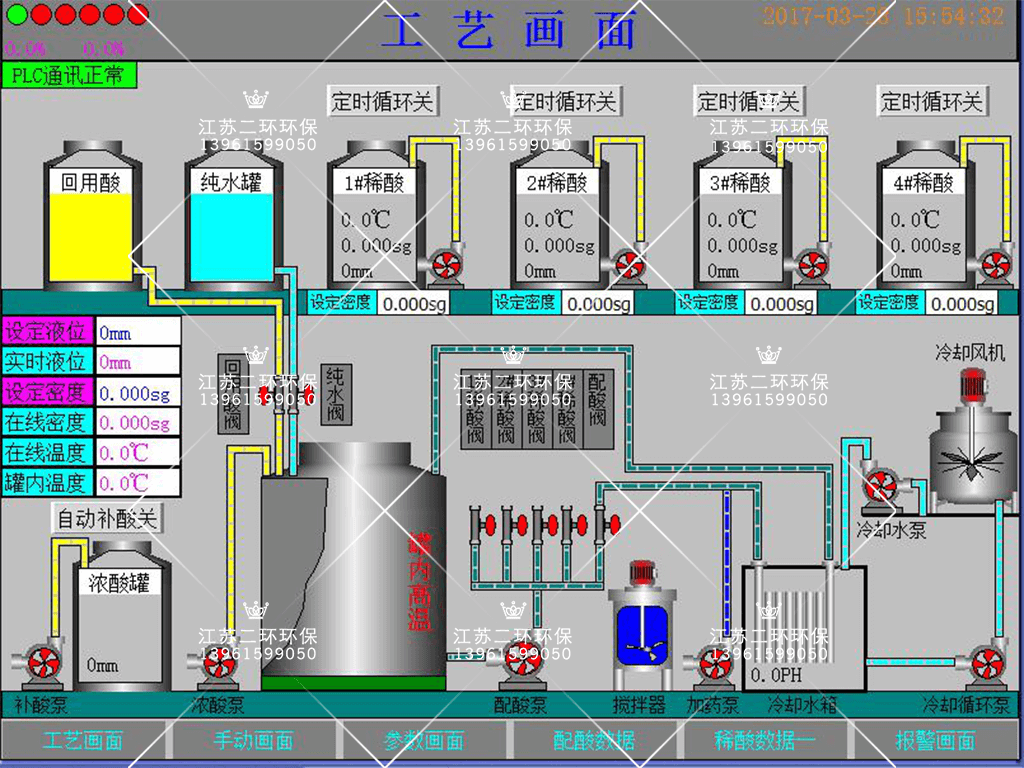The image size is (1024, 768).
Task: Switch to the 参数画面 parameters tab
Action: pos(424,741)
